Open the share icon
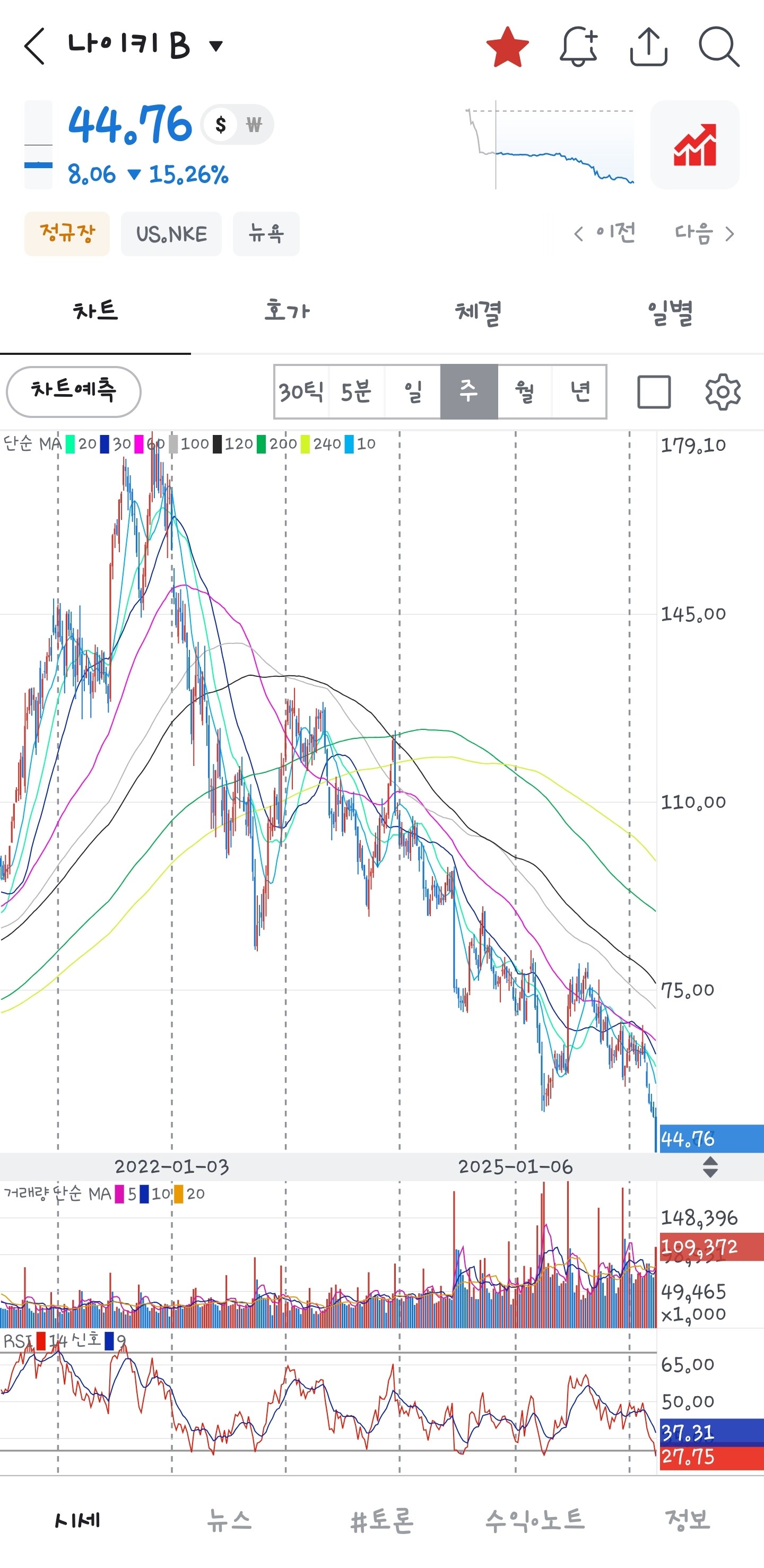 648,46
